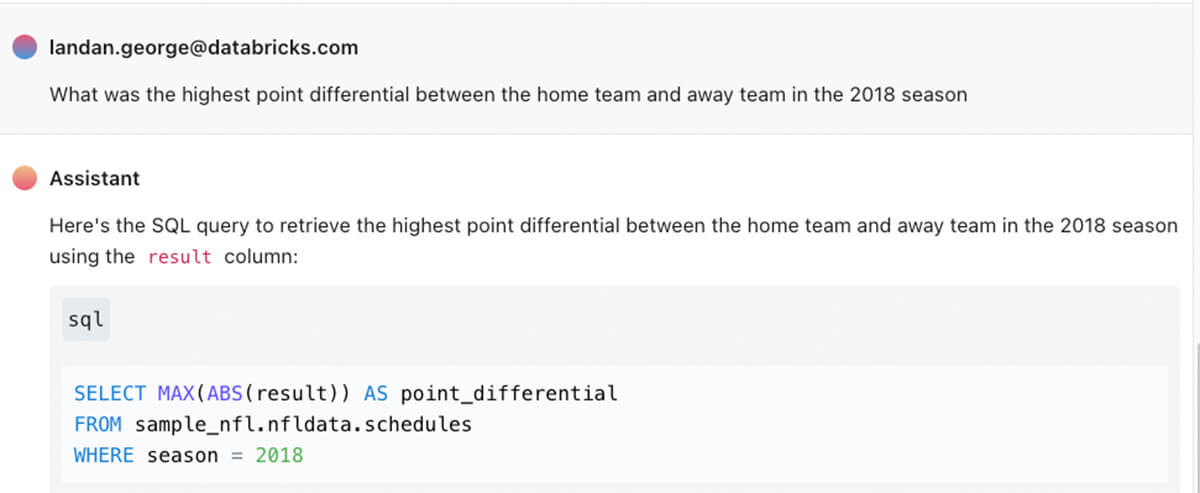The image size is (1200, 493).
Task: Click the sample_nfl.nfldata.schedules table name
Action: (x=303, y=425)
